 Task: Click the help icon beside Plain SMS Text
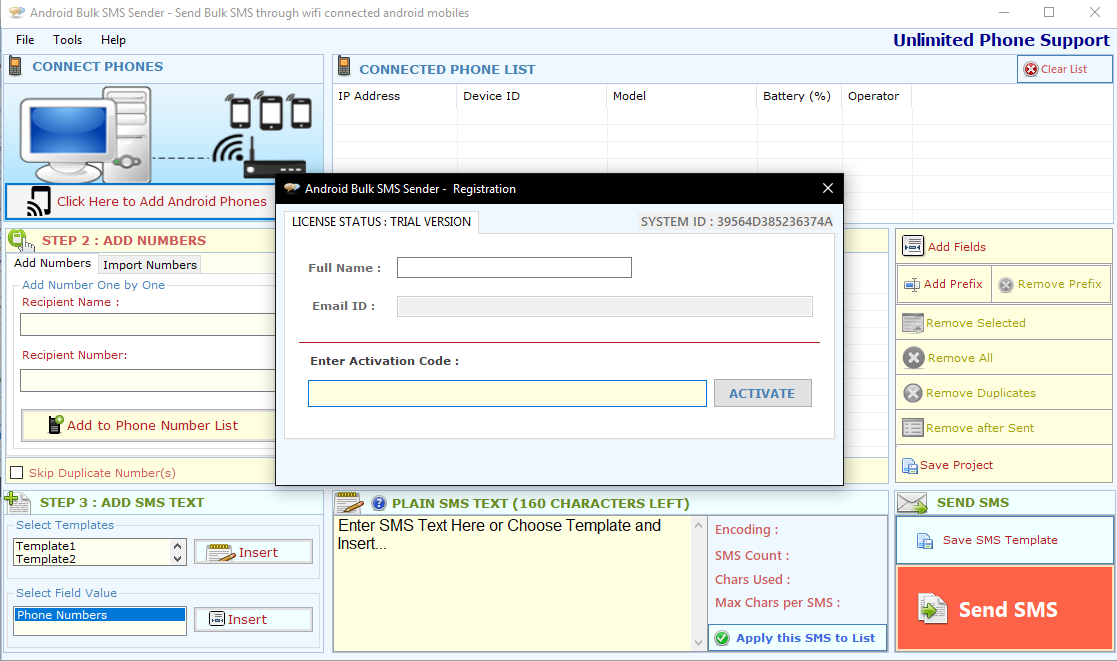tap(379, 504)
